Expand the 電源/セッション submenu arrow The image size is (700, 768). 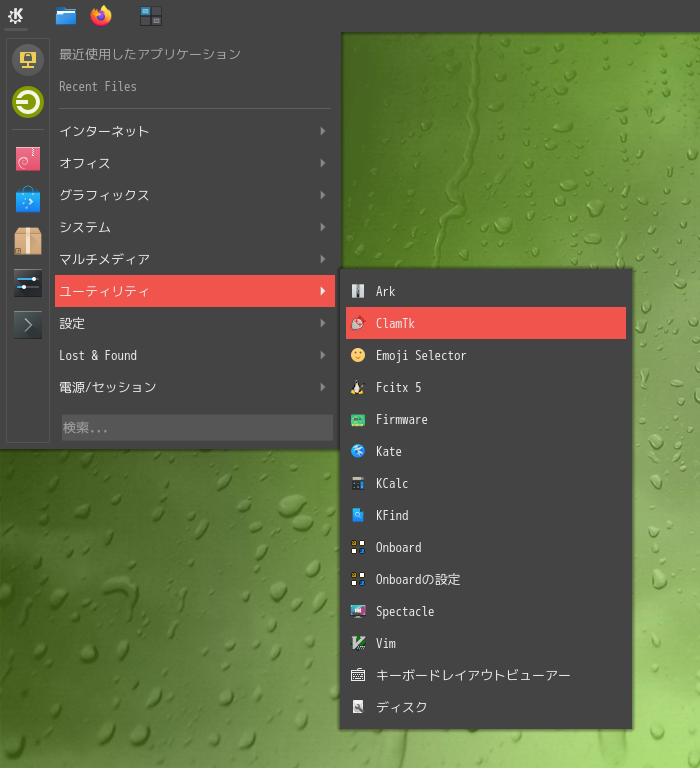pyautogui.click(x=322, y=387)
